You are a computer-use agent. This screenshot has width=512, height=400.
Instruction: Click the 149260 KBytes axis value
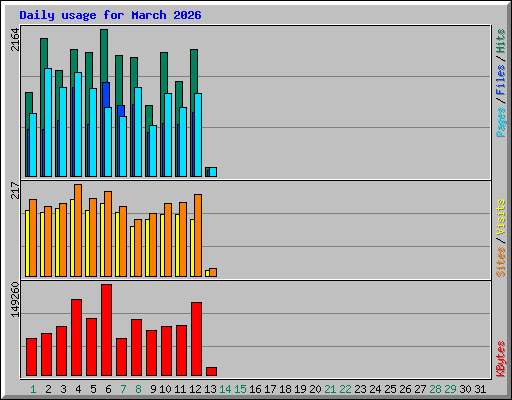15,299
